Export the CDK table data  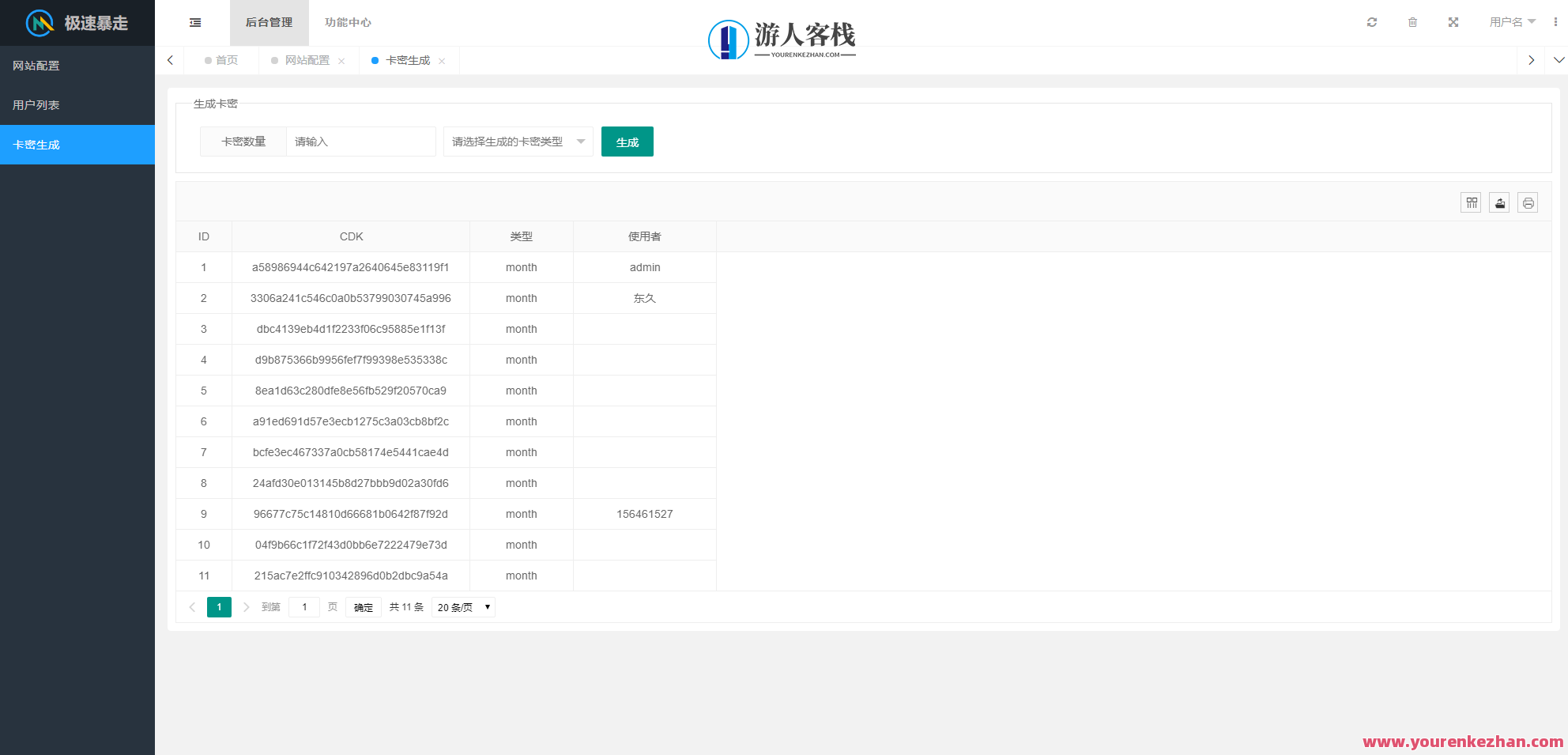[x=1499, y=202]
